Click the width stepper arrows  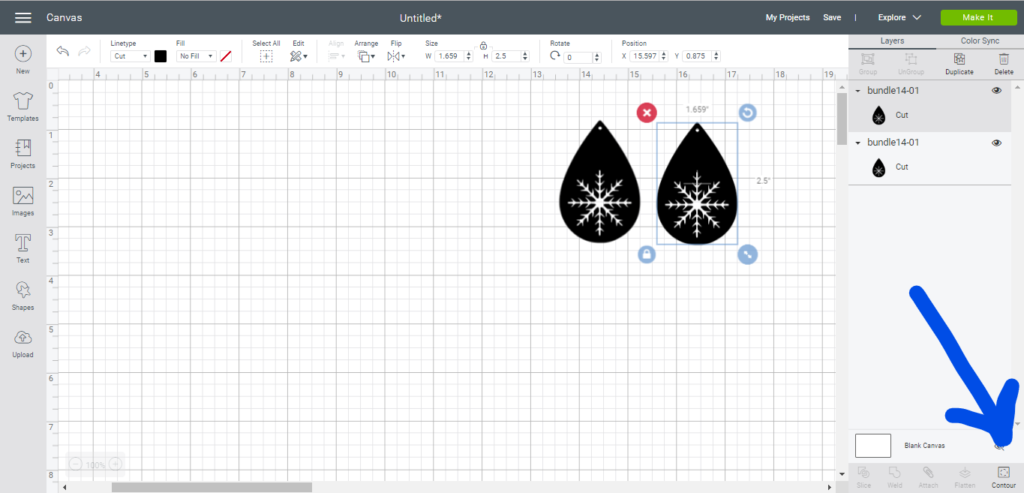(468, 56)
